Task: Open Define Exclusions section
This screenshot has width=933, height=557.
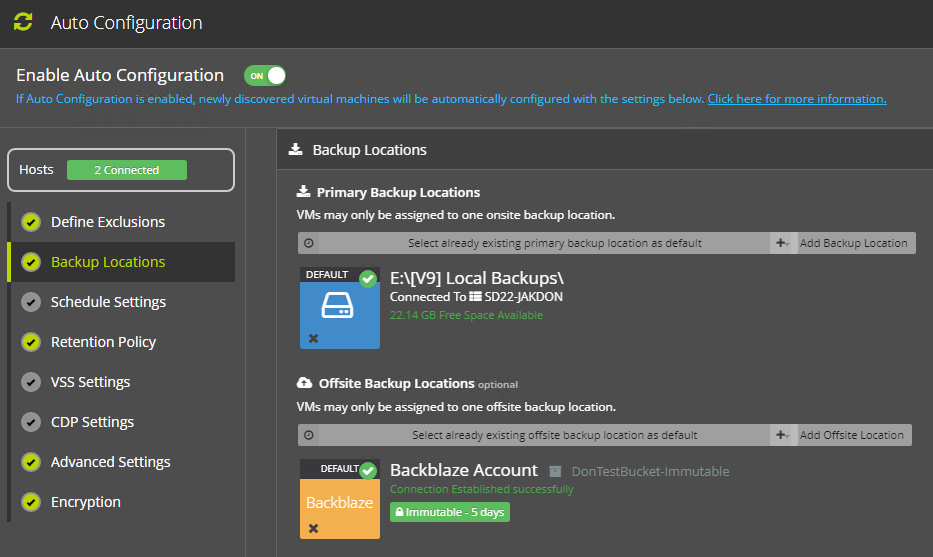Action: coord(108,222)
